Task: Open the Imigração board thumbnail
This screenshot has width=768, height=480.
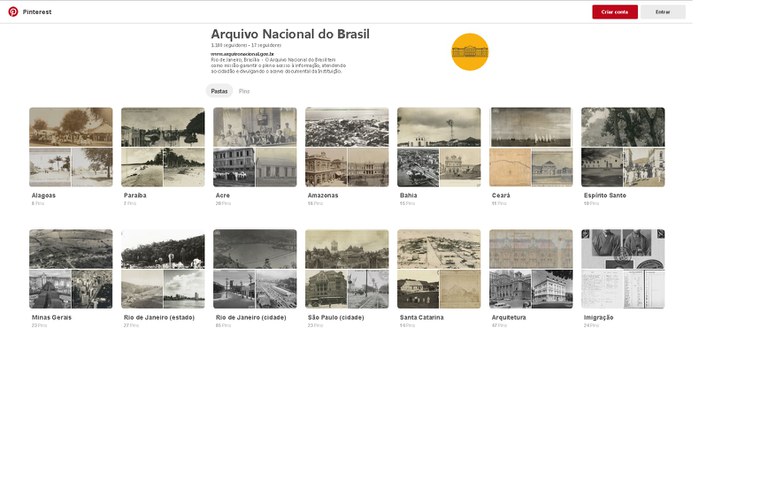Action: 623,269
